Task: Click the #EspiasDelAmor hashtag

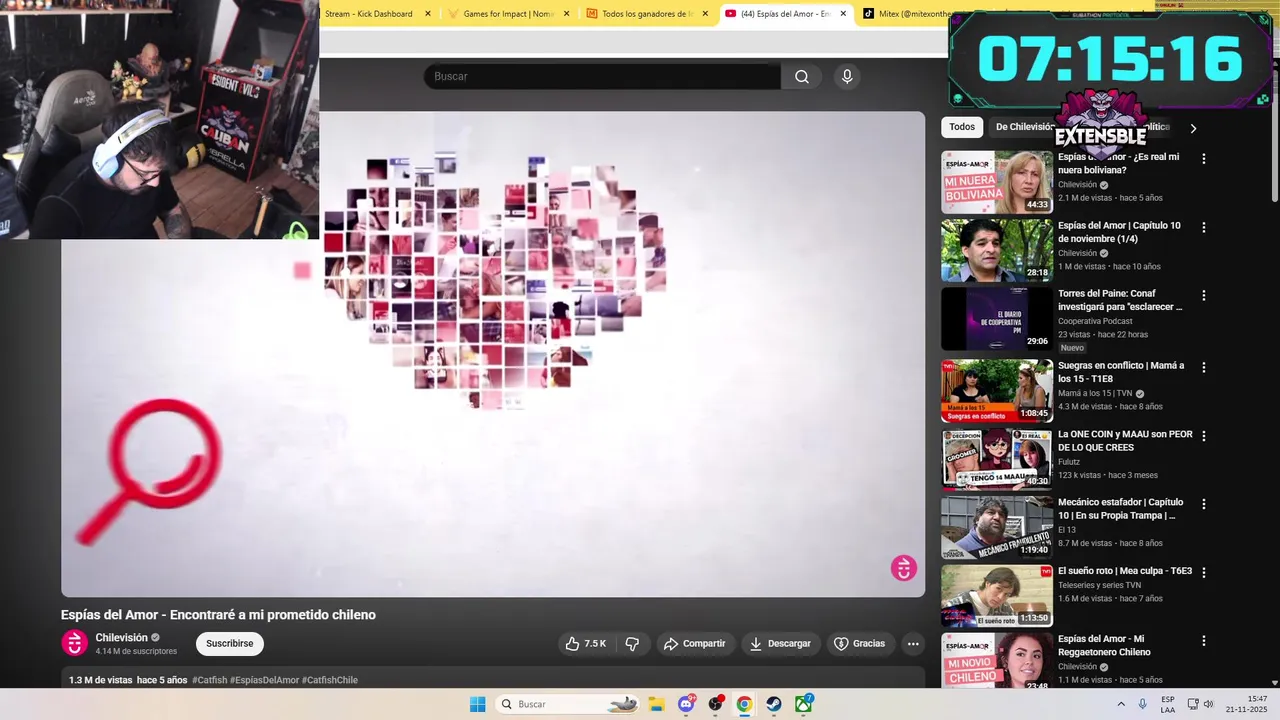Action: [x=265, y=680]
